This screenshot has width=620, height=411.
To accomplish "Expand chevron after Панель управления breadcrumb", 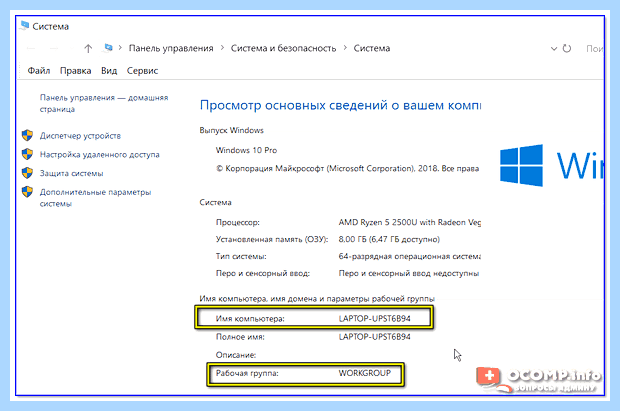I will pos(222,48).
